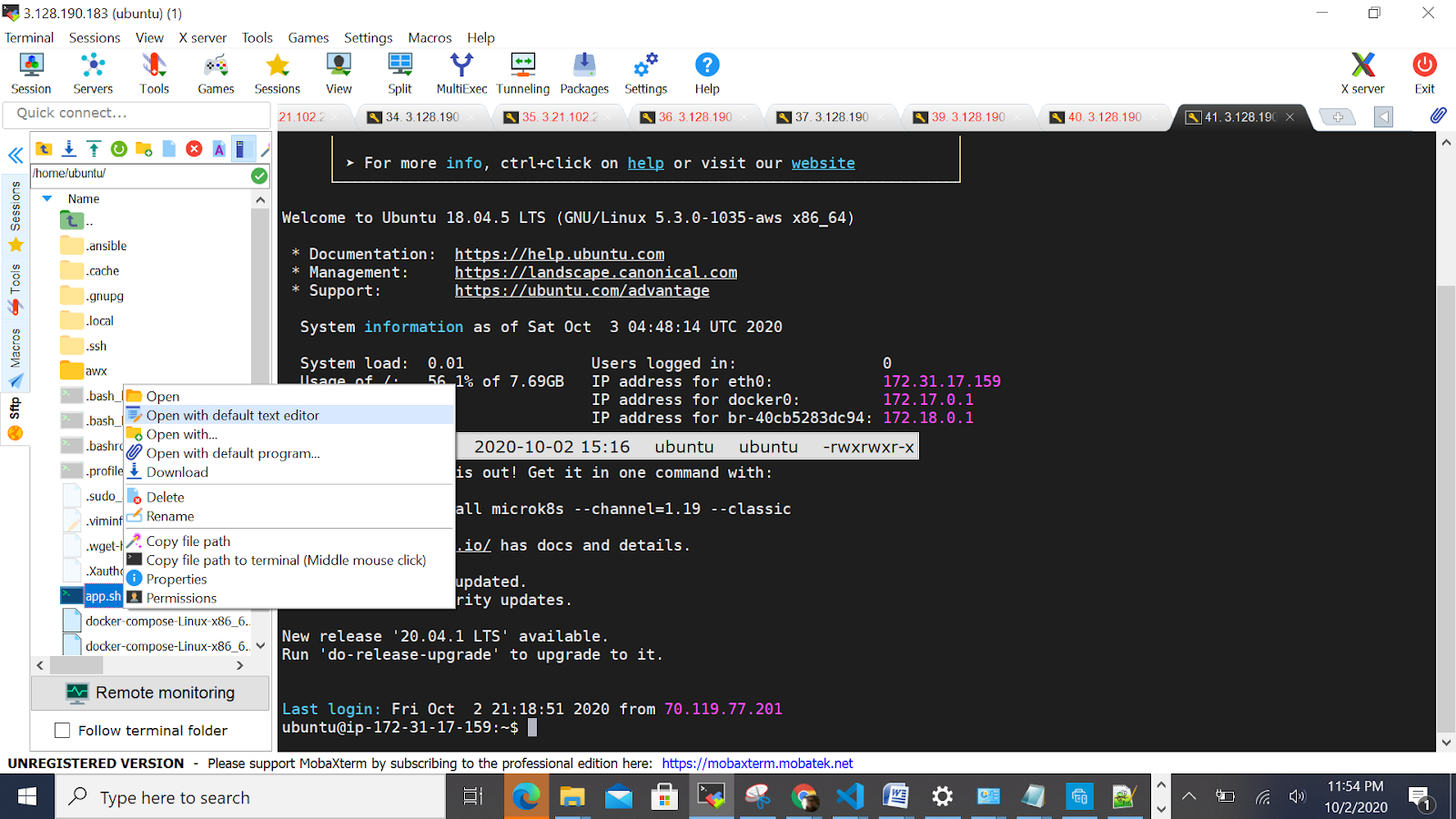Follow the help.ubuntu.com link
This screenshot has height=819, width=1456.
[560, 254]
